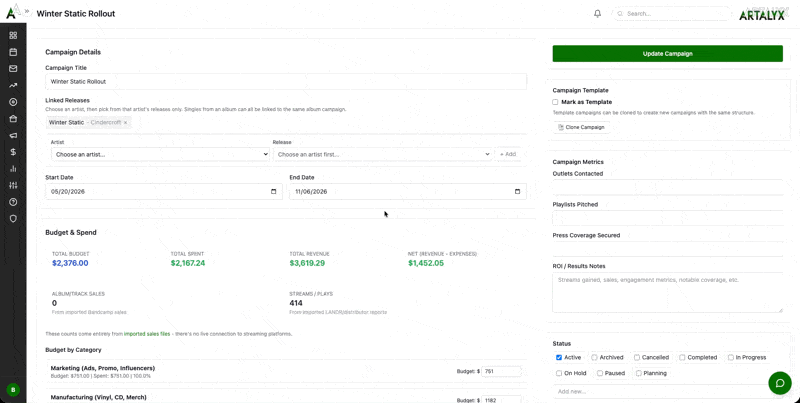Image resolution: width=800 pixels, height=403 pixels.
Task: Open the sliders settings icon in sidebar
Action: [13, 185]
